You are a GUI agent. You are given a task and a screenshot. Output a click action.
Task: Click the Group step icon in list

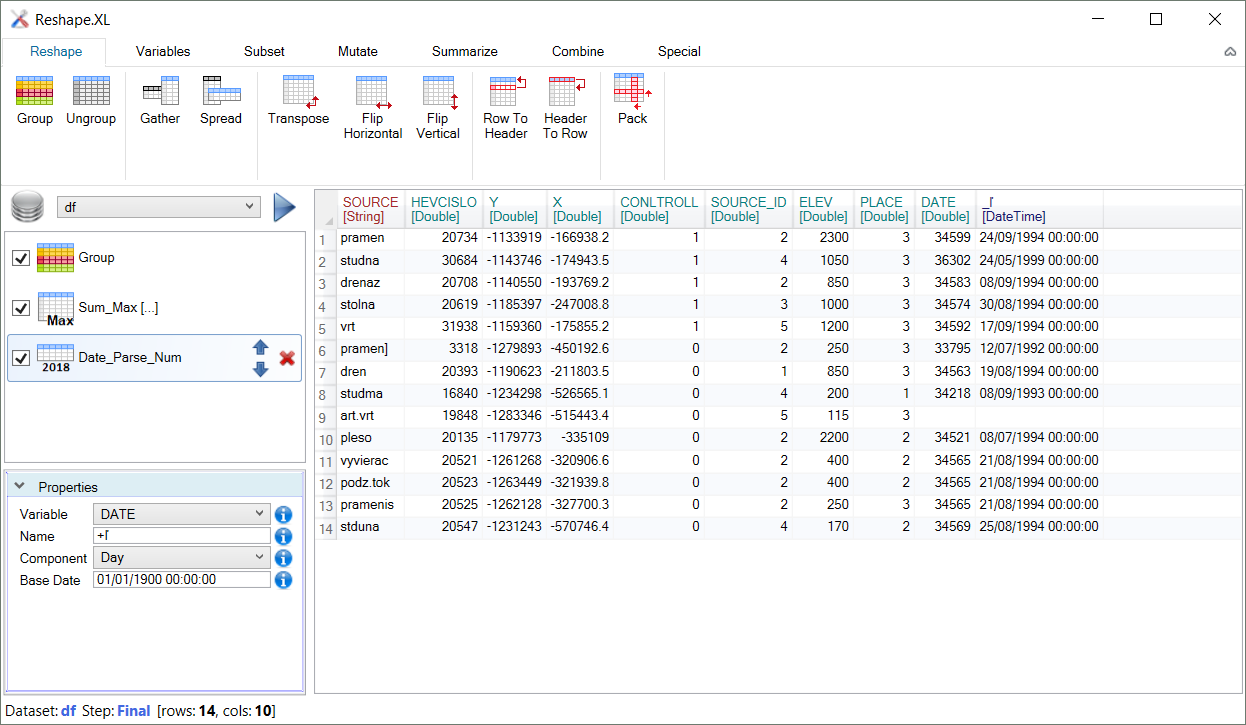pyautogui.click(x=55, y=258)
